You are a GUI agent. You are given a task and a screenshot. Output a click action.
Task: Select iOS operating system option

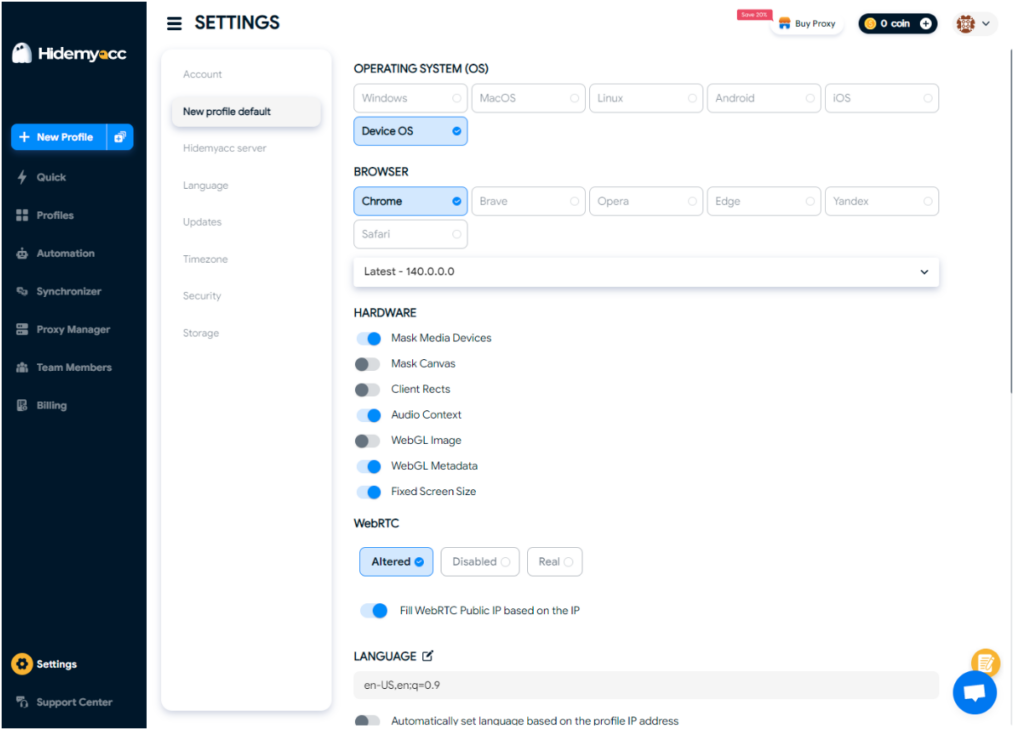882,98
